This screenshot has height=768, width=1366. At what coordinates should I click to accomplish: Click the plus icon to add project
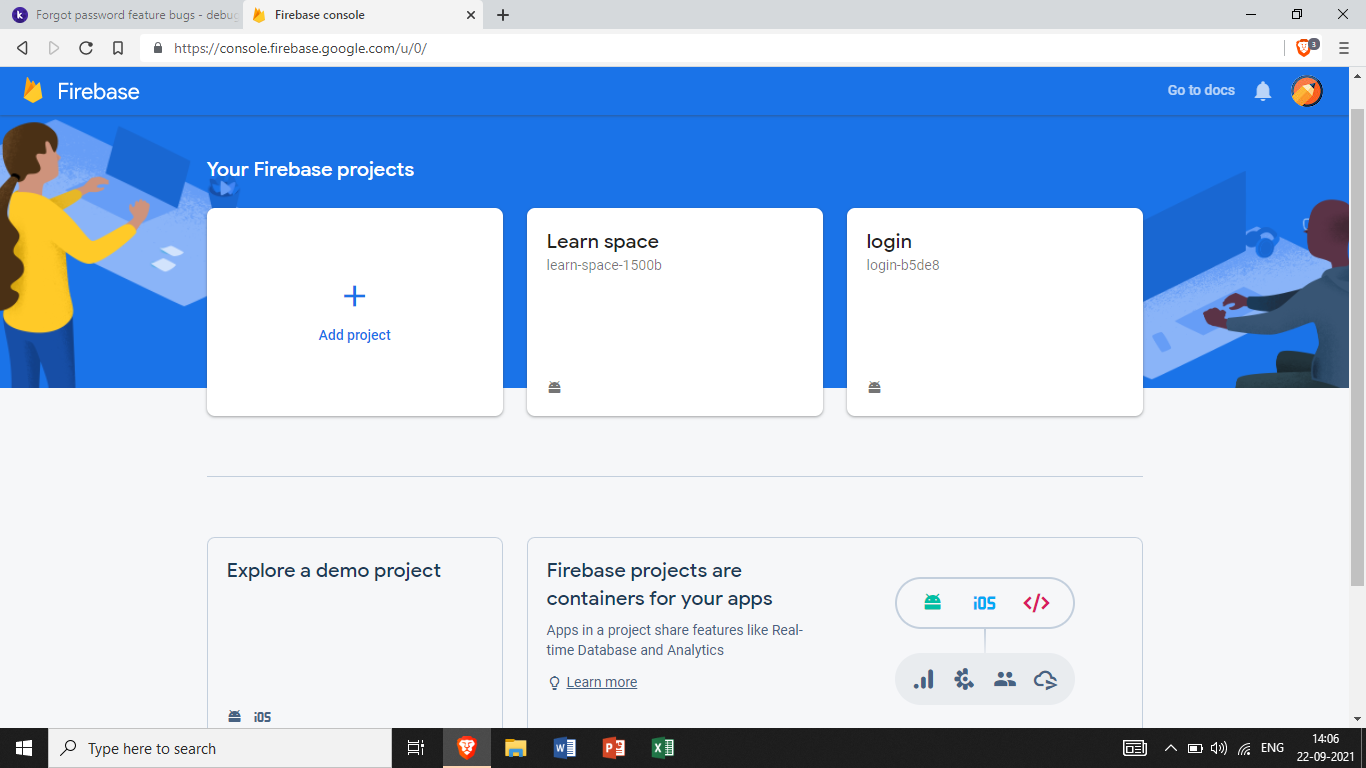click(x=354, y=296)
